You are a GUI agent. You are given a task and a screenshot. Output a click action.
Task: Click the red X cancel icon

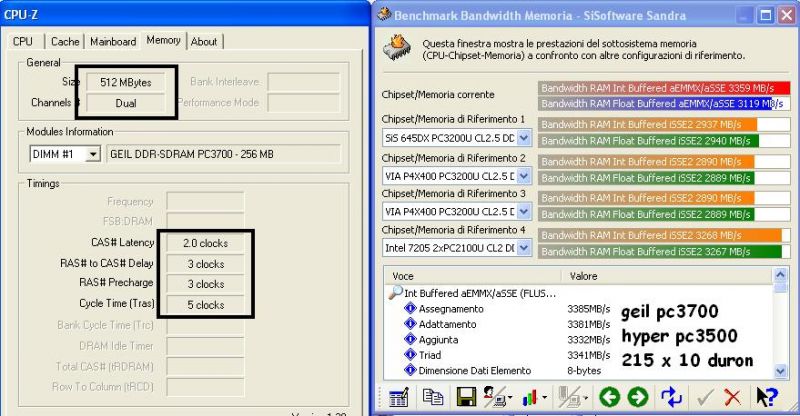coord(733,397)
